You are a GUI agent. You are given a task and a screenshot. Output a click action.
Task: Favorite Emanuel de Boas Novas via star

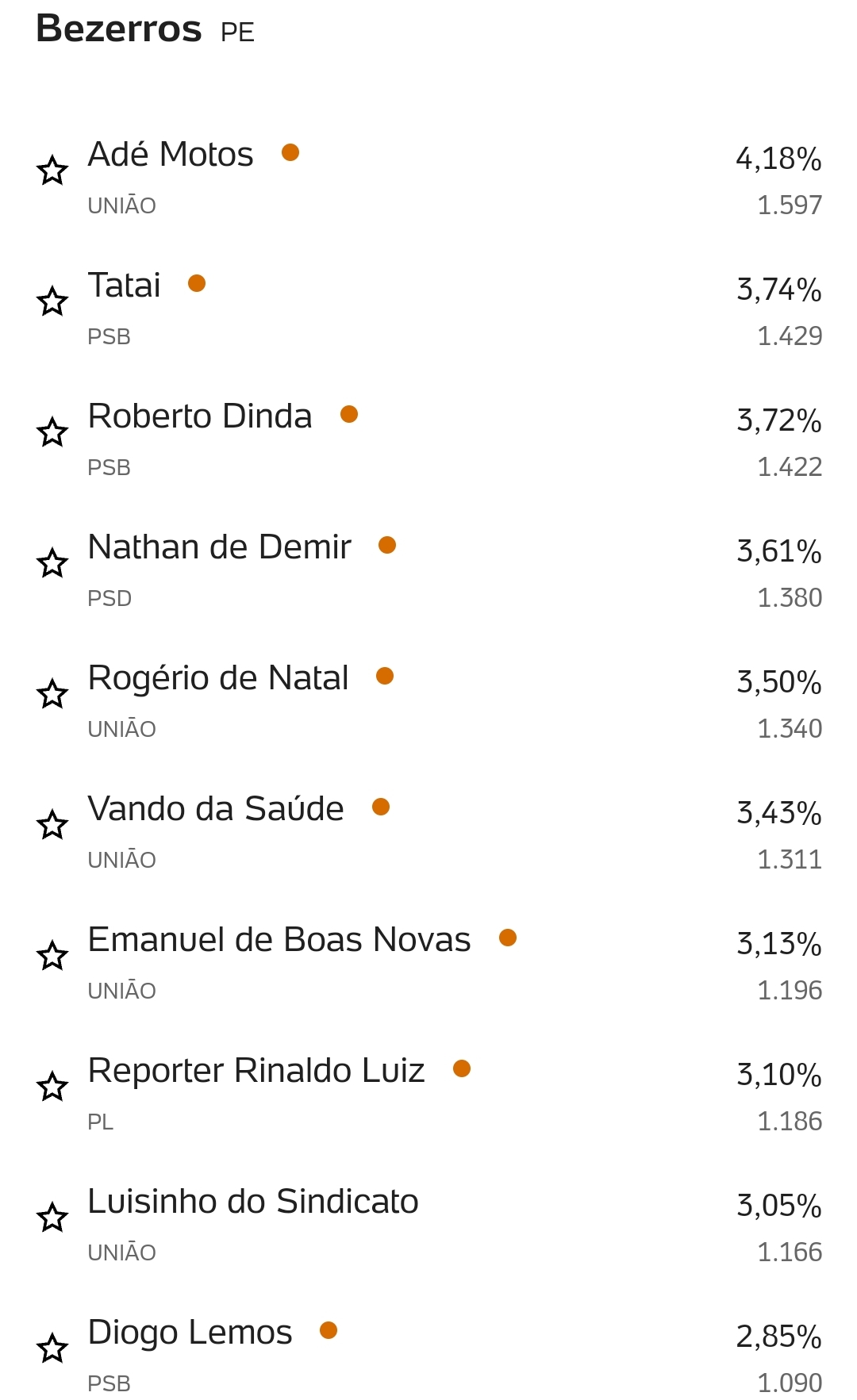[52, 956]
